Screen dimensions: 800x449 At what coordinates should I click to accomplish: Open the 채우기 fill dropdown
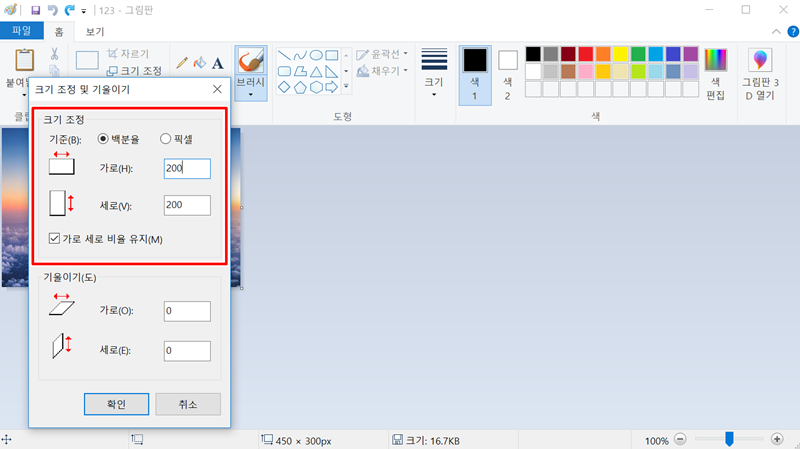tap(382, 71)
